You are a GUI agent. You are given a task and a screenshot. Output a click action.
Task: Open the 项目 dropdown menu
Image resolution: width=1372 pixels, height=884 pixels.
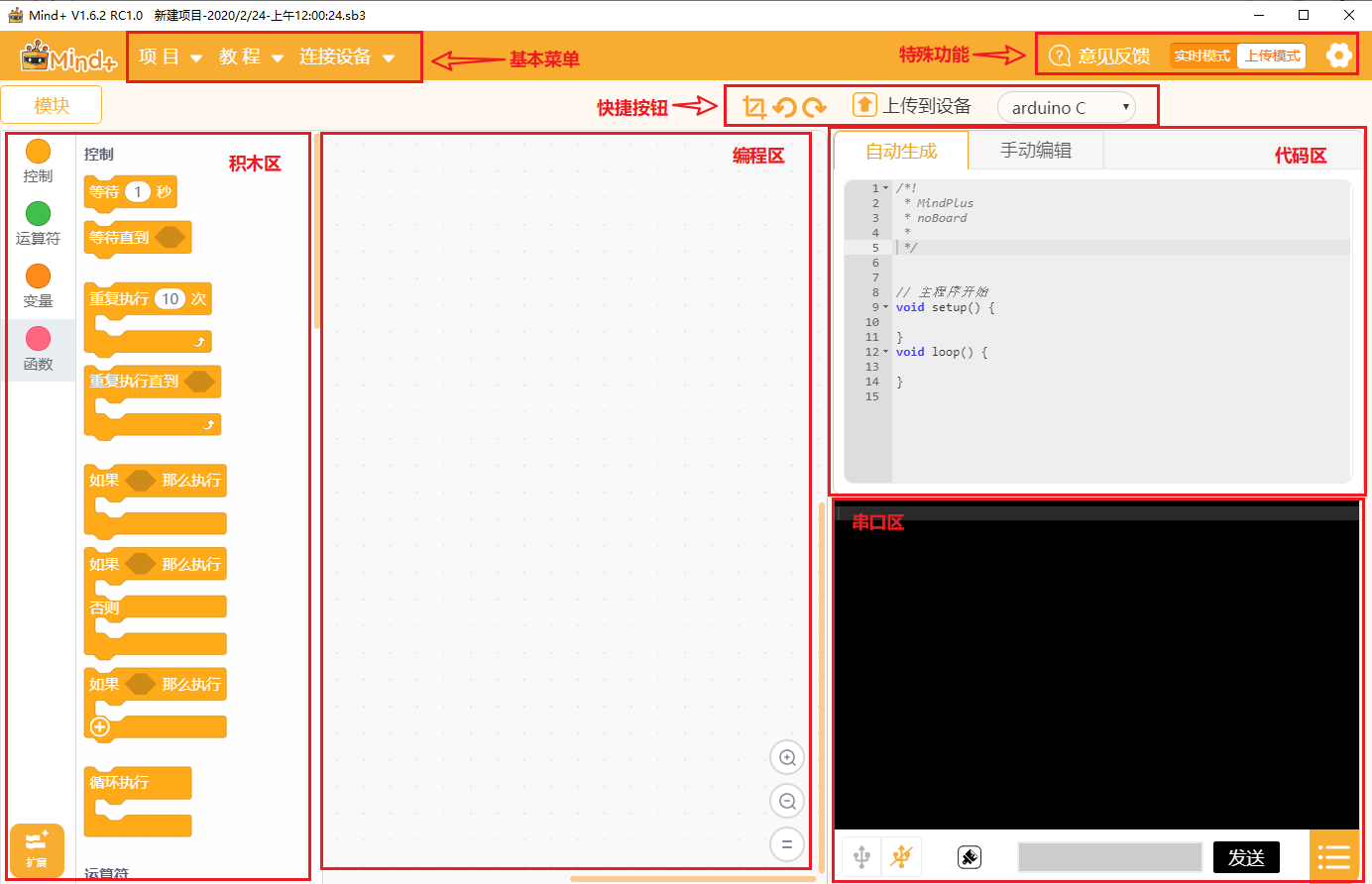coord(171,56)
